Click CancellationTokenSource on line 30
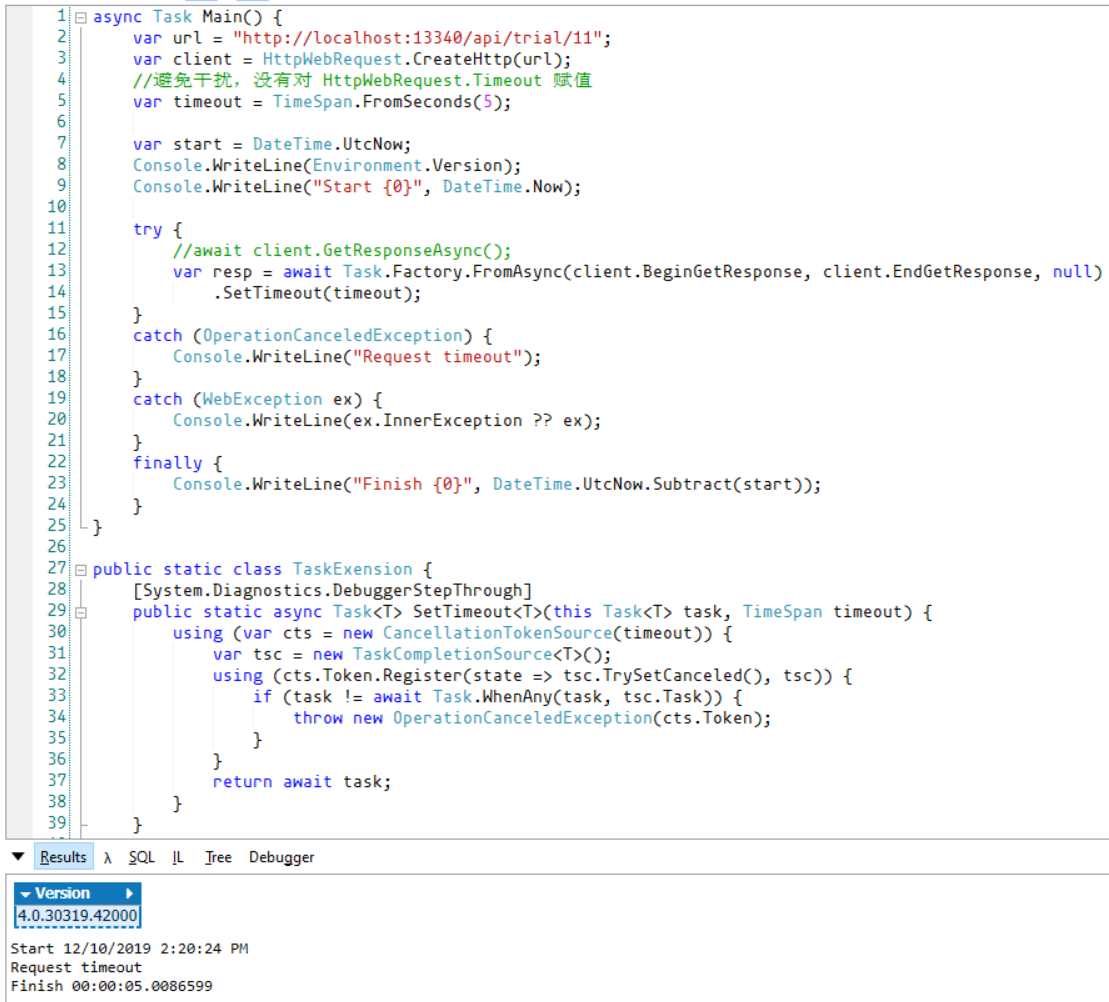 pyautogui.click(x=498, y=633)
